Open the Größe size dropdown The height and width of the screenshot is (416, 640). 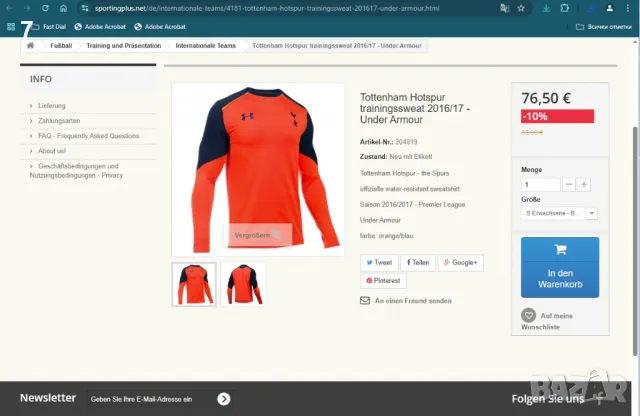[559, 214]
